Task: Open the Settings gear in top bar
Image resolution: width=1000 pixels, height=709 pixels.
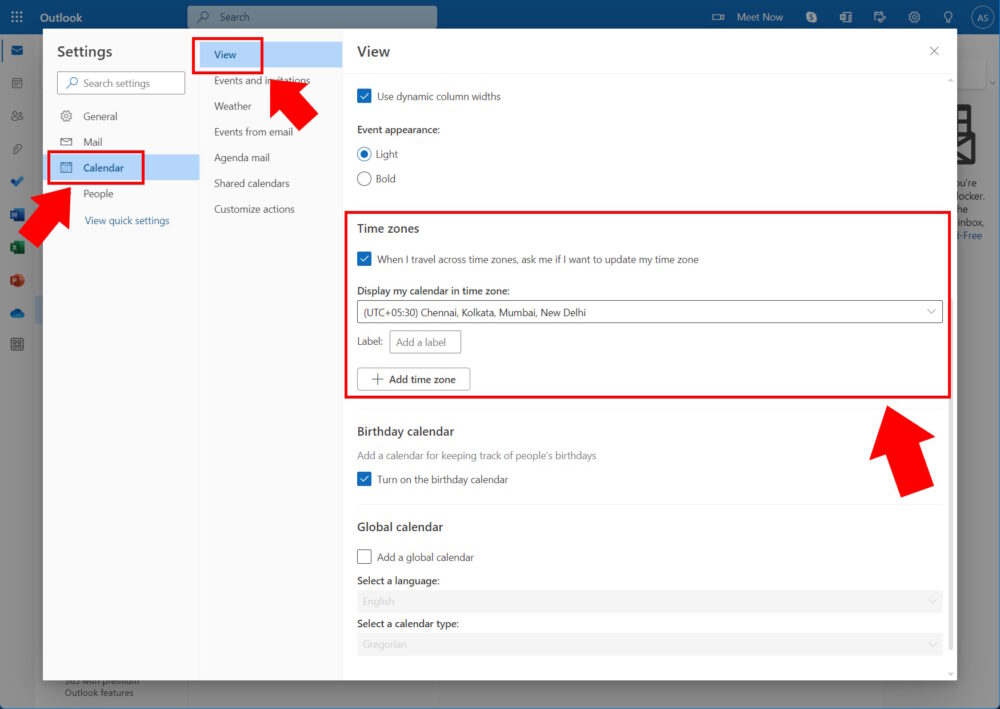Action: point(914,17)
